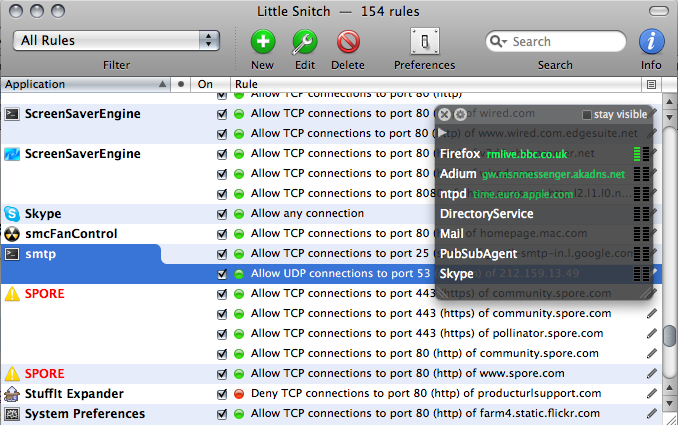The height and width of the screenshot is (425, 678).
Task: Click the System Preferences icon
Action: (x=12, y=414)
